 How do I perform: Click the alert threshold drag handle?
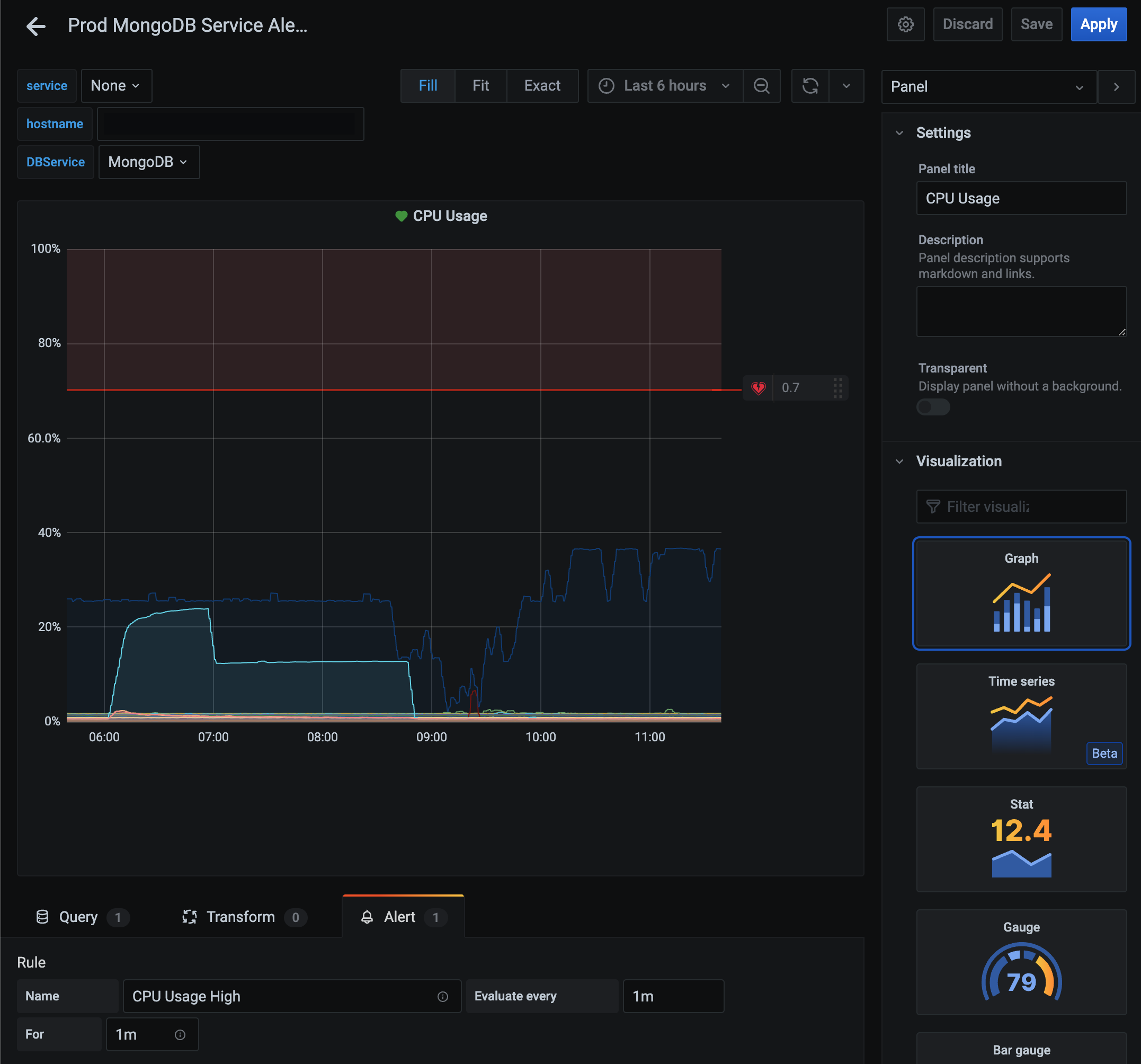pos(837,388)
